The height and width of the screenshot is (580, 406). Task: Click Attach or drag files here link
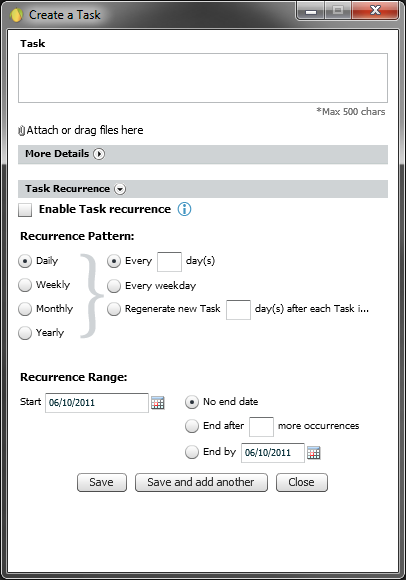85,130
